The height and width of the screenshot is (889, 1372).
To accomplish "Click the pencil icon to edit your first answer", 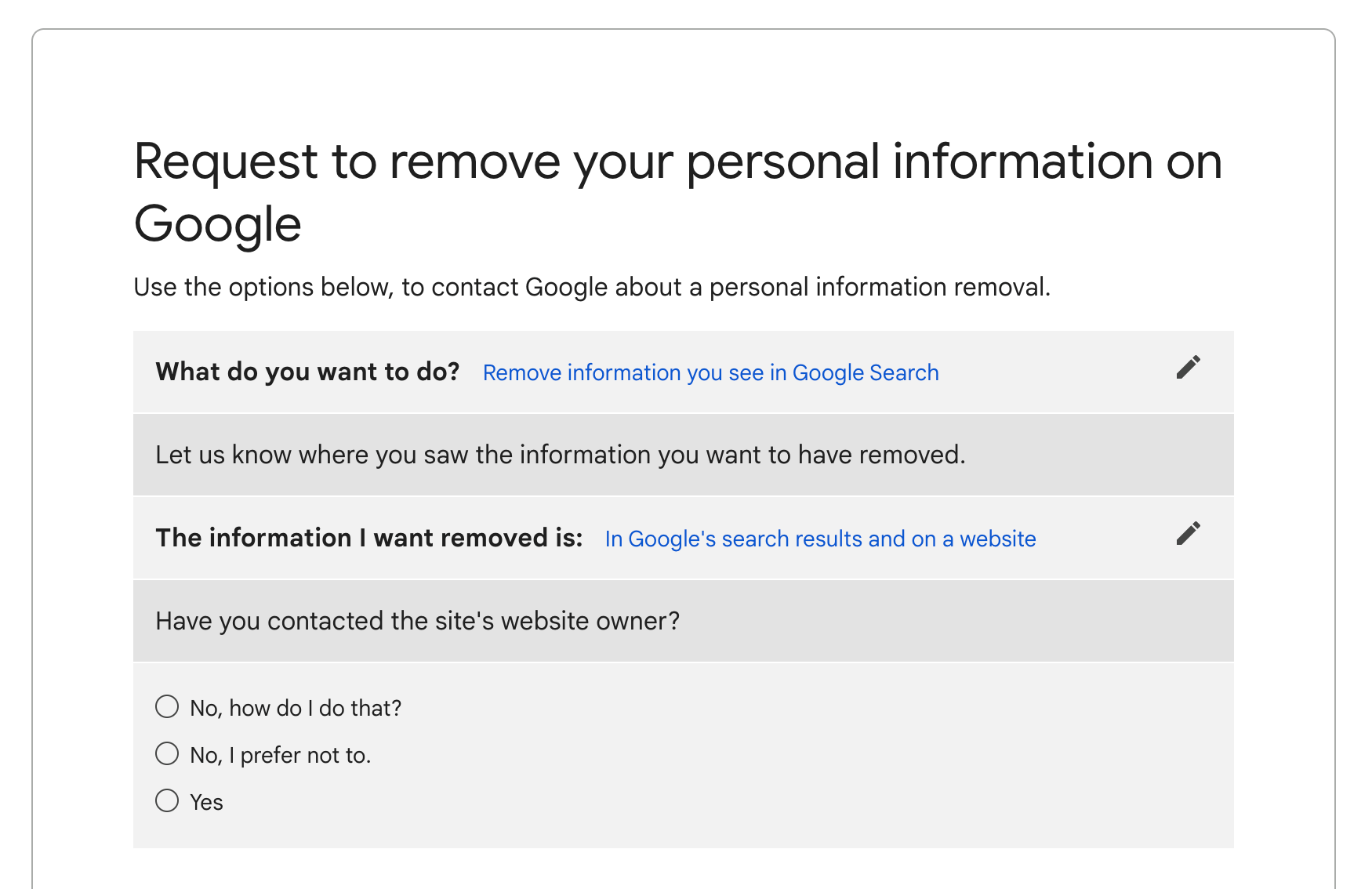I will 1189,367.
